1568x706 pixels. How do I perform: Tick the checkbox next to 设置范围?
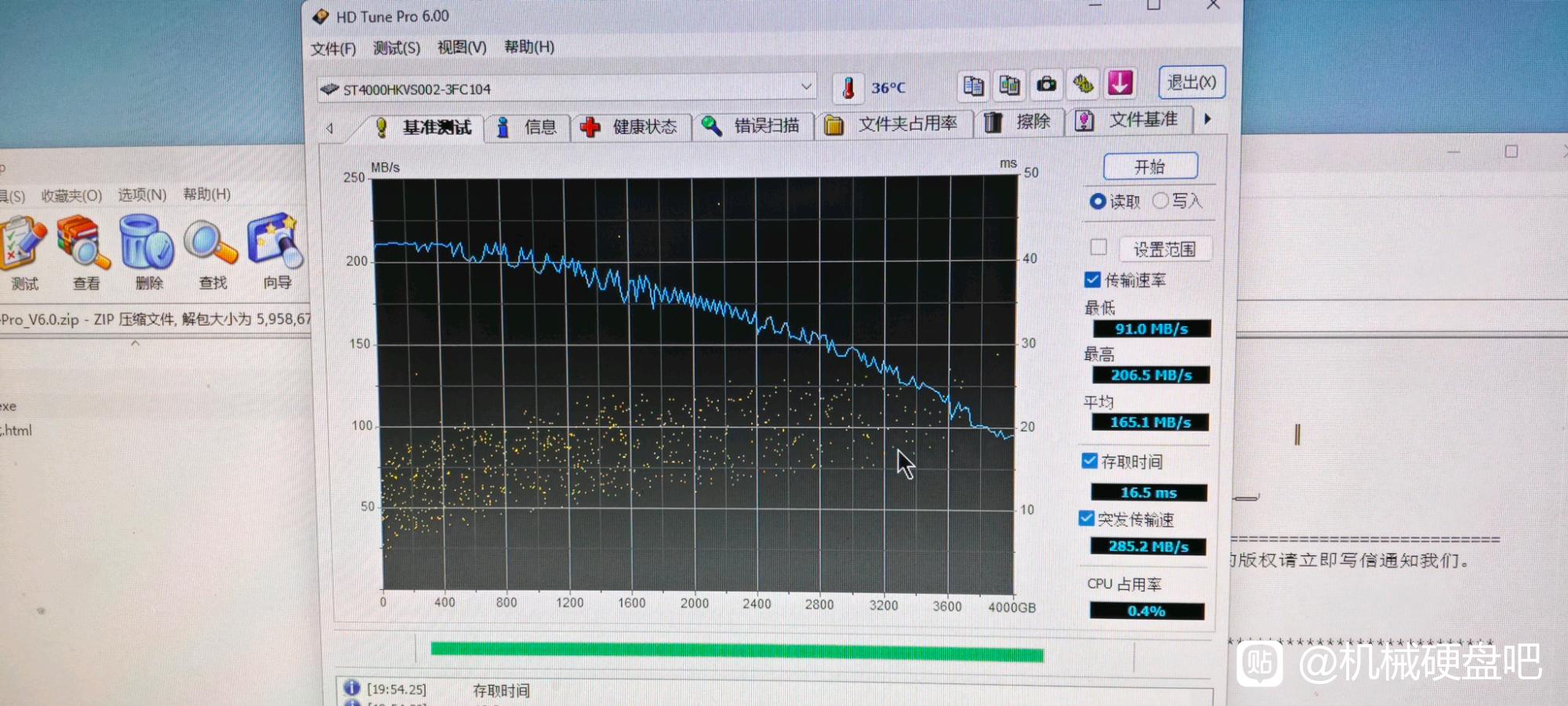pyautogui.click(x=1098, y=247)
